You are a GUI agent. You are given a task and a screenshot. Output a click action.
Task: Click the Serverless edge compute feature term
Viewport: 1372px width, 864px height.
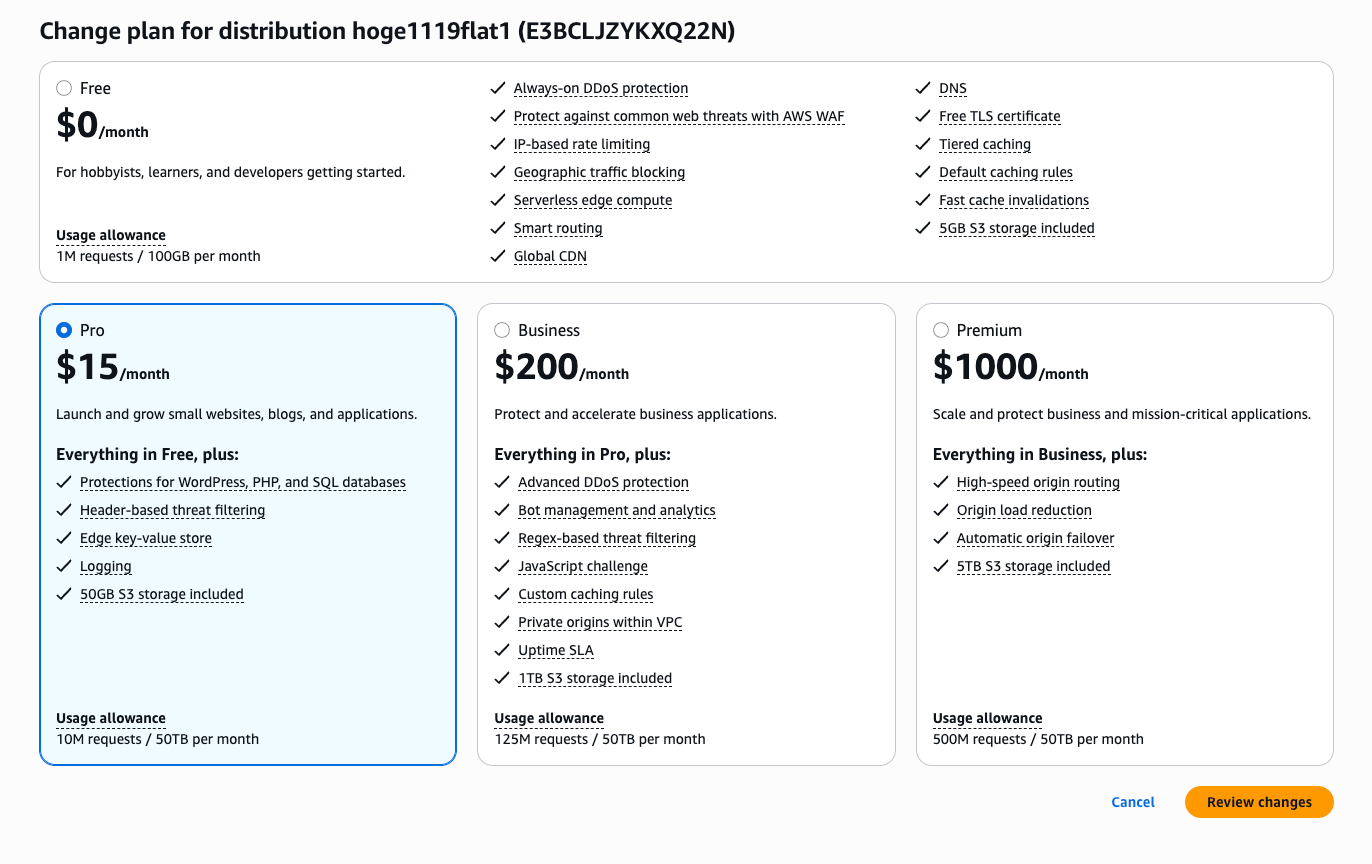592,201
